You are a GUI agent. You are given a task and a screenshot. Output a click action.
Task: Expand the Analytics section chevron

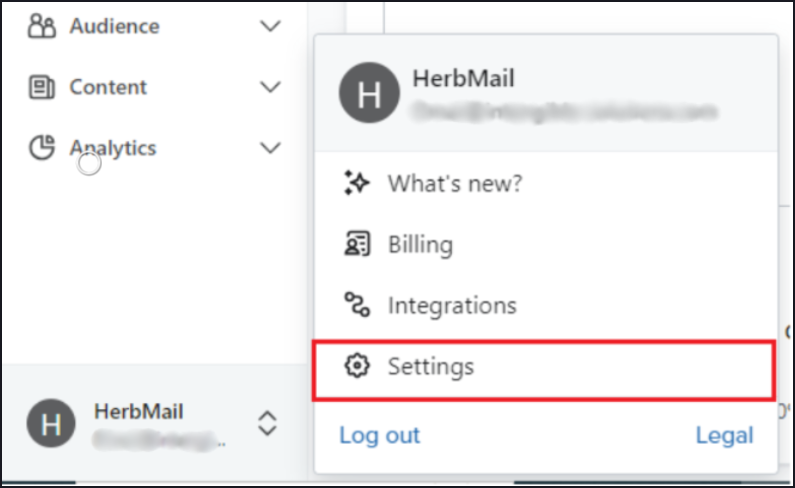click(270, 148)
